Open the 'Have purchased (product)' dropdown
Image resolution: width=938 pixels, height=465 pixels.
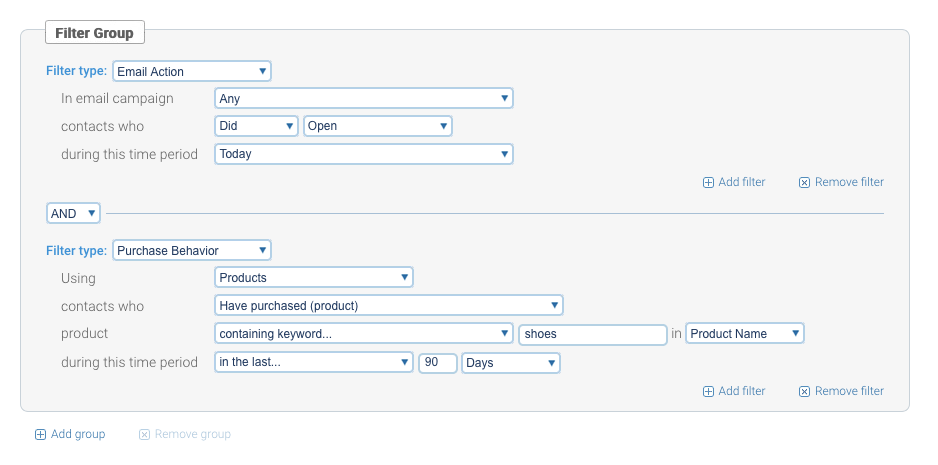[x=389, y=305]
